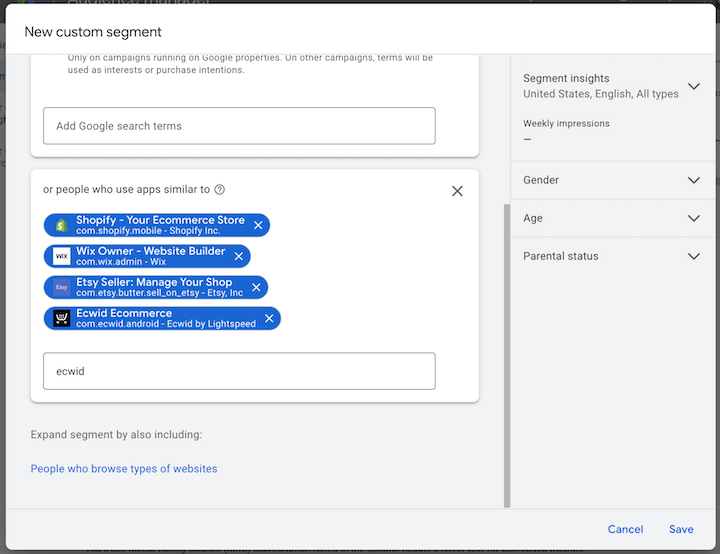This screenshot has width=720, height=554.
Task: Click the New custom segment title
Action: coord(93,32)
